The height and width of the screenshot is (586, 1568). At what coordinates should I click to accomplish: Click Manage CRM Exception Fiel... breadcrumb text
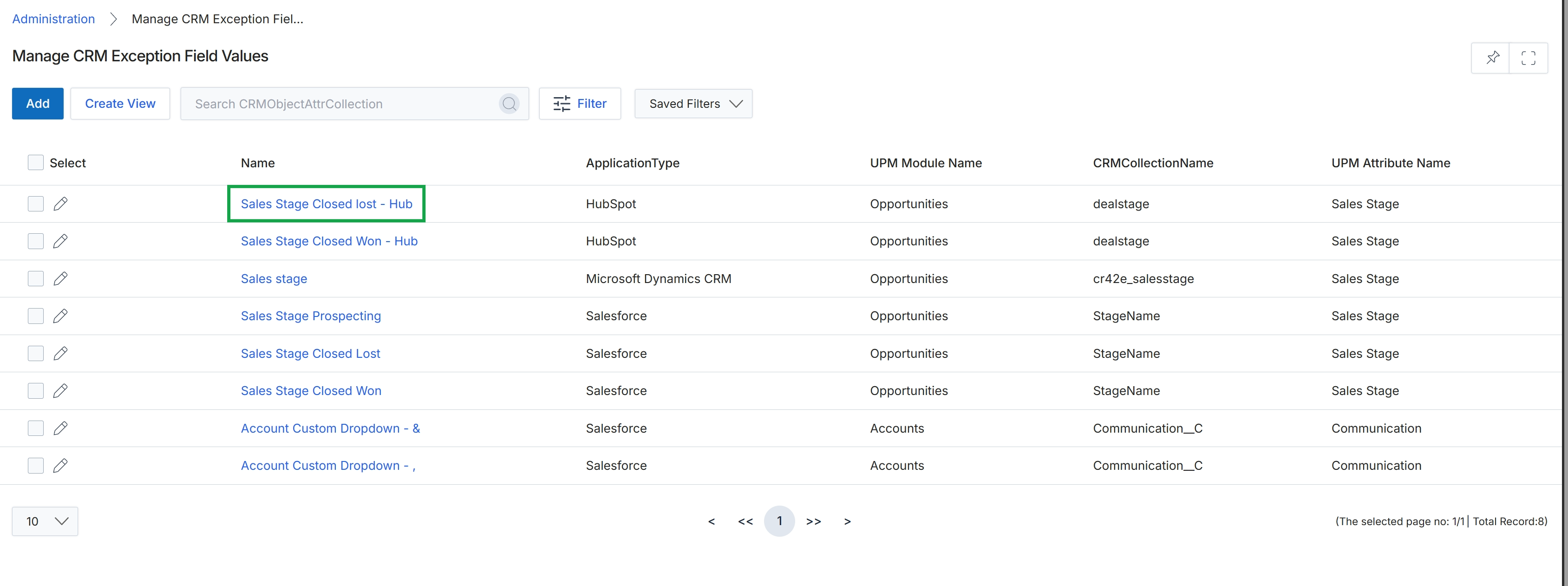[217, 19]
